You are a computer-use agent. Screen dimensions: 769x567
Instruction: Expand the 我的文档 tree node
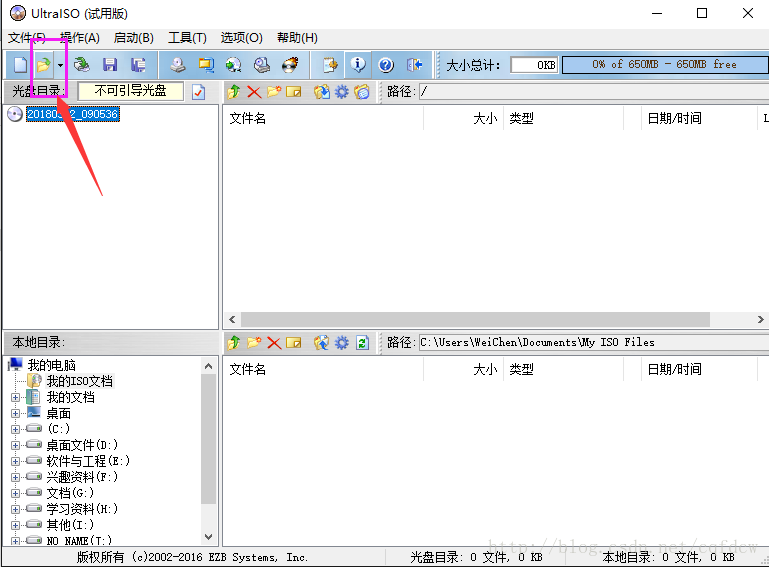[15, 397]
